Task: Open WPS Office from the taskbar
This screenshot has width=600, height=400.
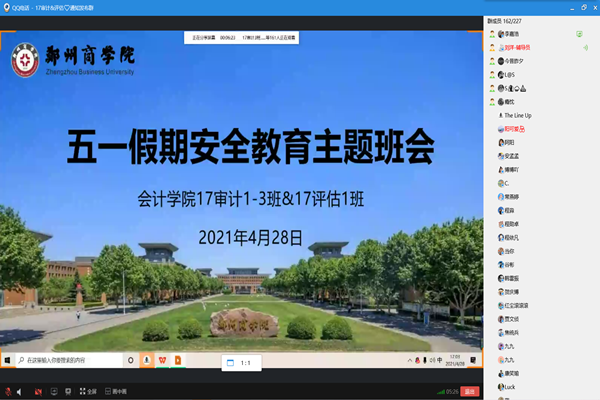Action: [162, 360]
